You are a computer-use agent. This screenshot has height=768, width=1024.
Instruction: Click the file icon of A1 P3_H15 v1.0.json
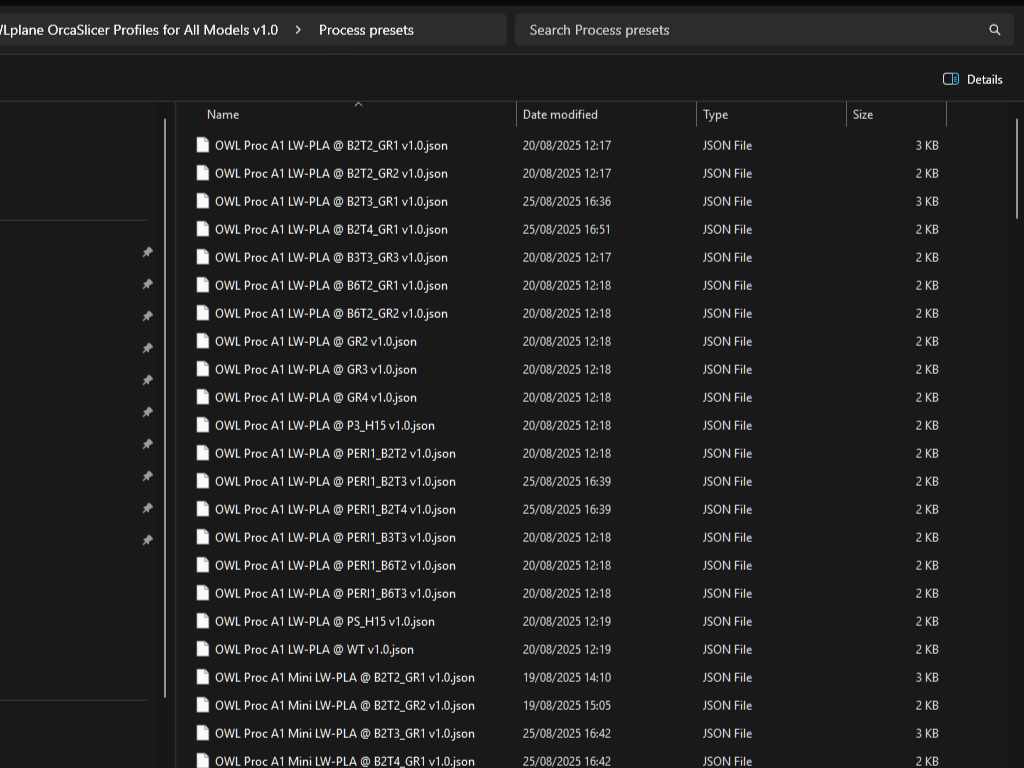tap(203, 425)
